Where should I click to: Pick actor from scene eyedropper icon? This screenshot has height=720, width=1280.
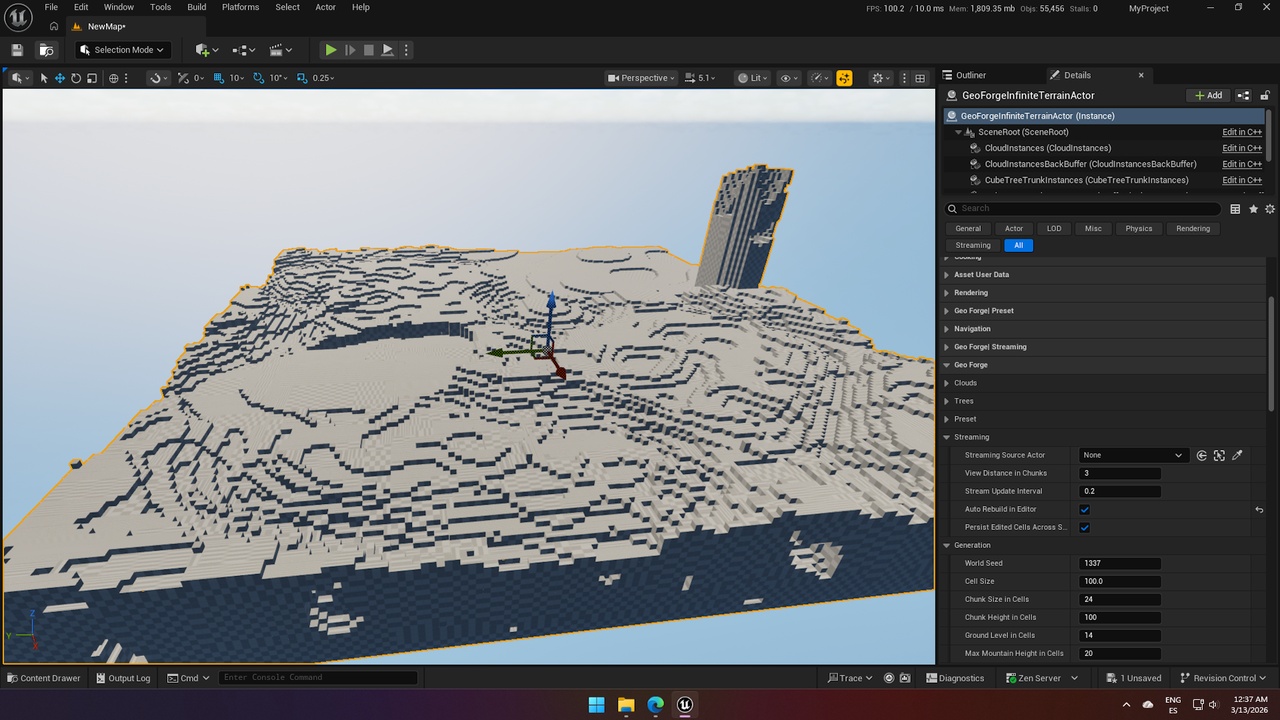[x=1237, y=455]
